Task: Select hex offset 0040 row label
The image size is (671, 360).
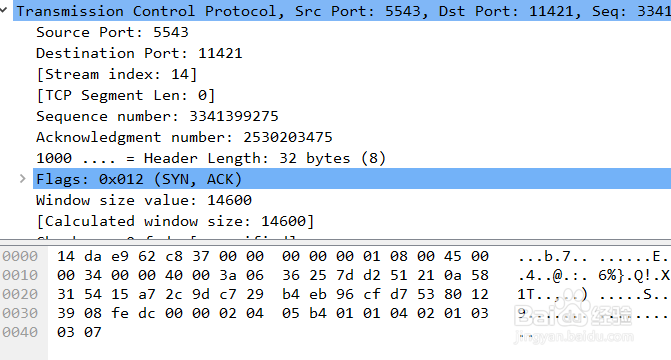Action: pyautogui.click(x=20, y=332)
